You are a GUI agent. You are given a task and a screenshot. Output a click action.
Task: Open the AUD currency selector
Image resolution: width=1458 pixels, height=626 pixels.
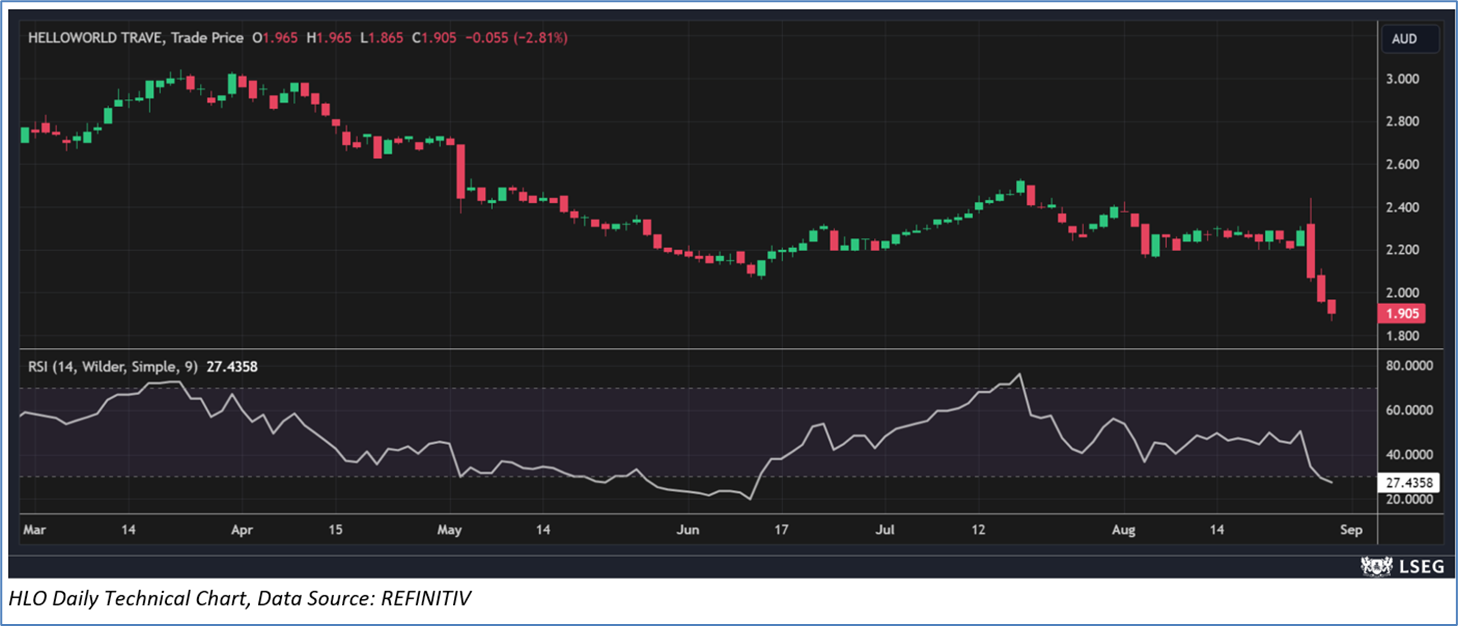coord(1411,39)
